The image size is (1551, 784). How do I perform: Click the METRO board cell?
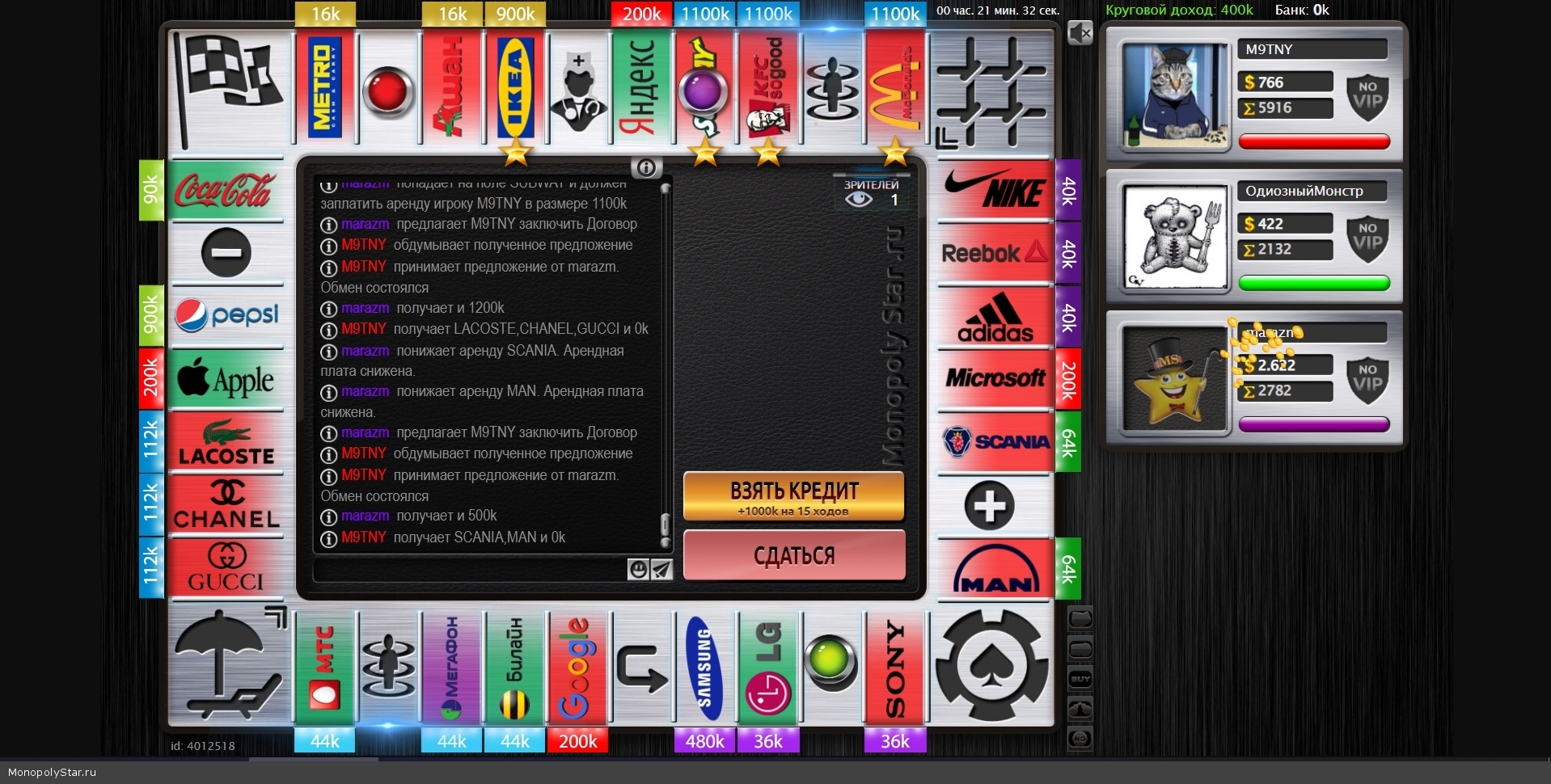(x=326, y=88)
